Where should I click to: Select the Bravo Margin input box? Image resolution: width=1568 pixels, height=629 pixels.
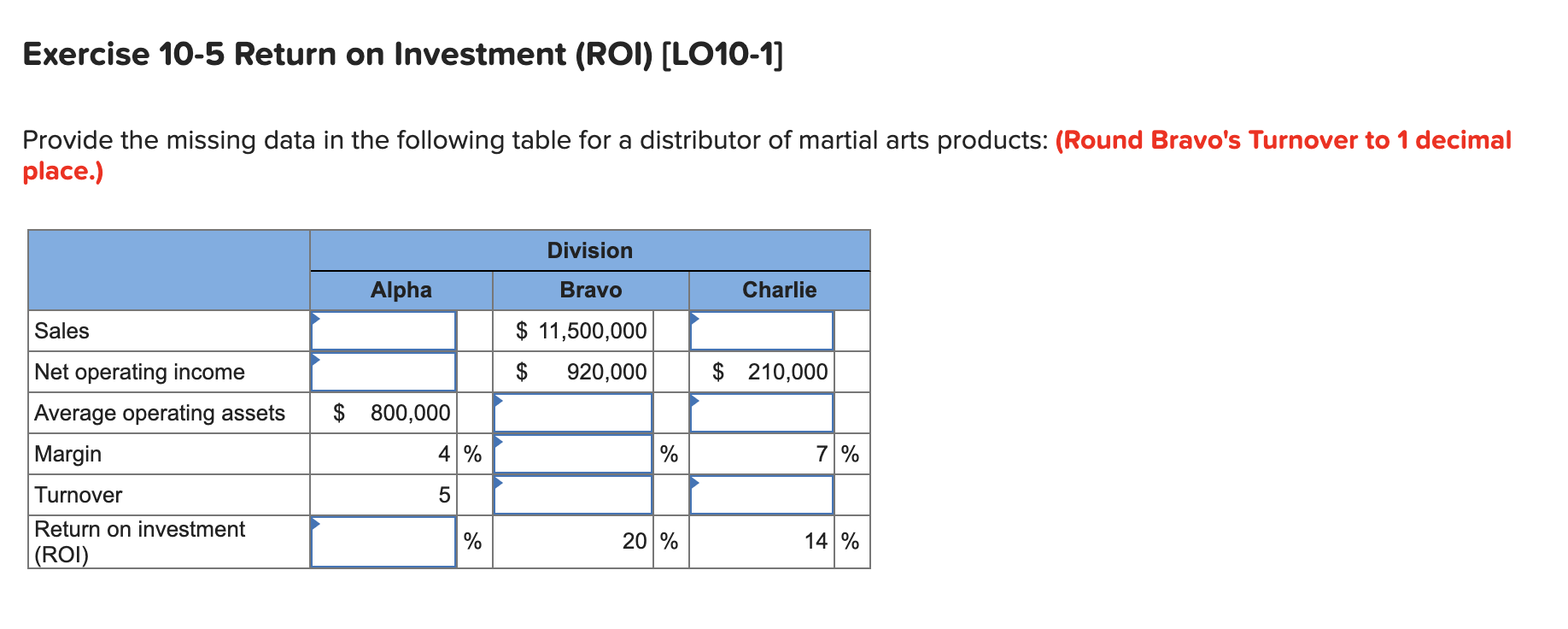point(572,454)
